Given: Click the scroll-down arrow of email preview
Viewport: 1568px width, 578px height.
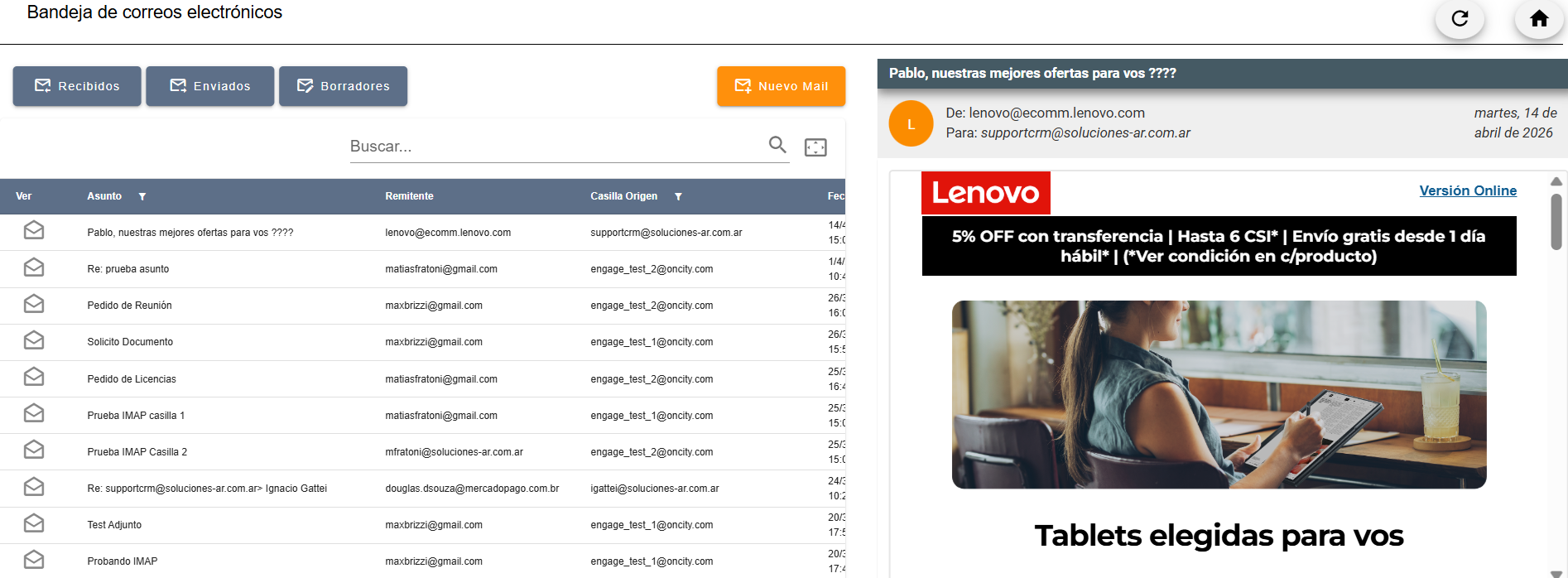Looking at the screenshot, I should point(1556,572).
